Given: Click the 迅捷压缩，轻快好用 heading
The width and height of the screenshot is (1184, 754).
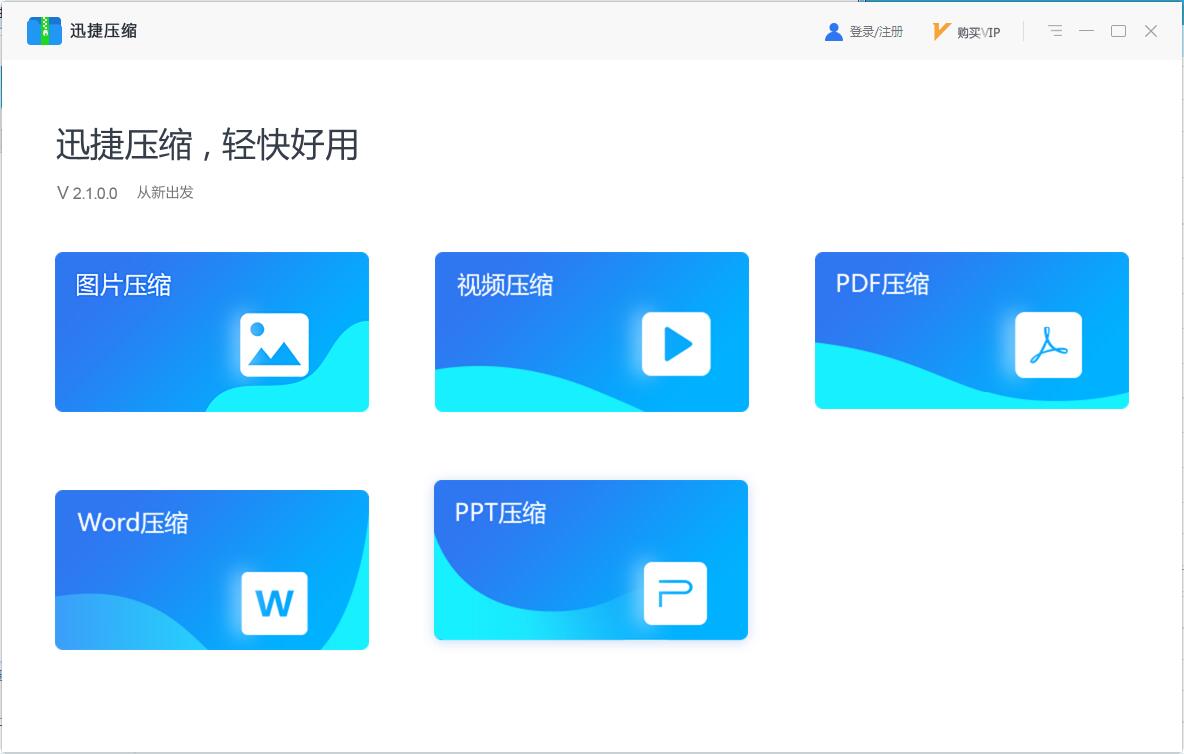Looking at the screenshot, I should tap(210, 146).
